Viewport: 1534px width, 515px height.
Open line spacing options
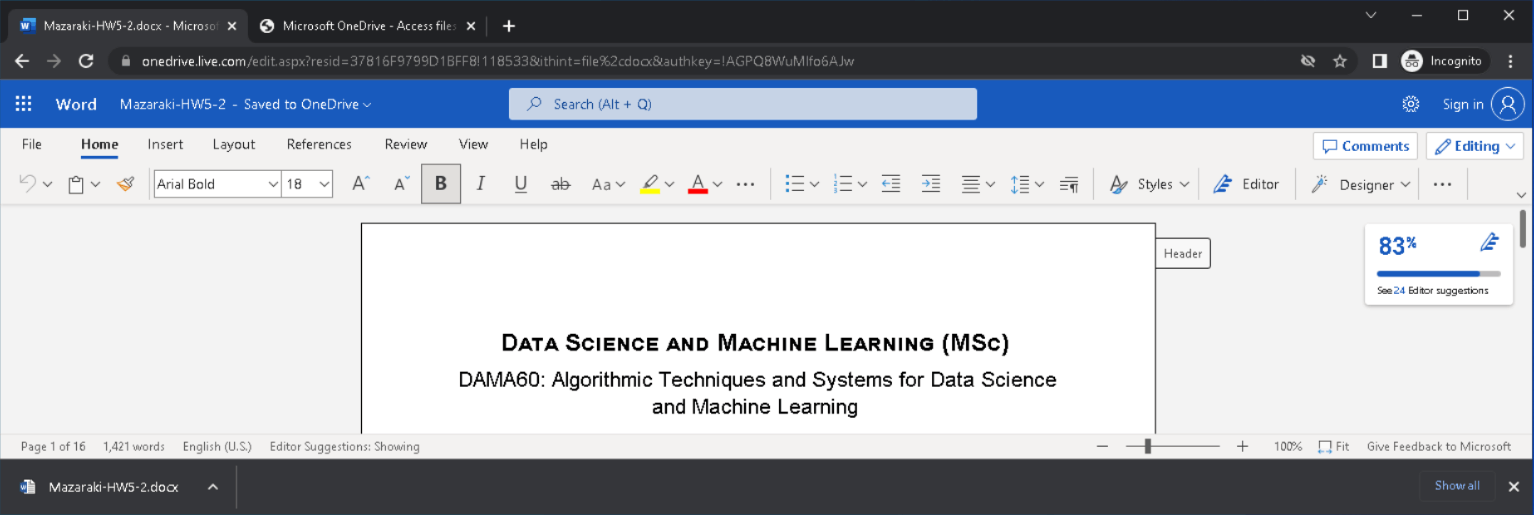[x=1027, y=184]
